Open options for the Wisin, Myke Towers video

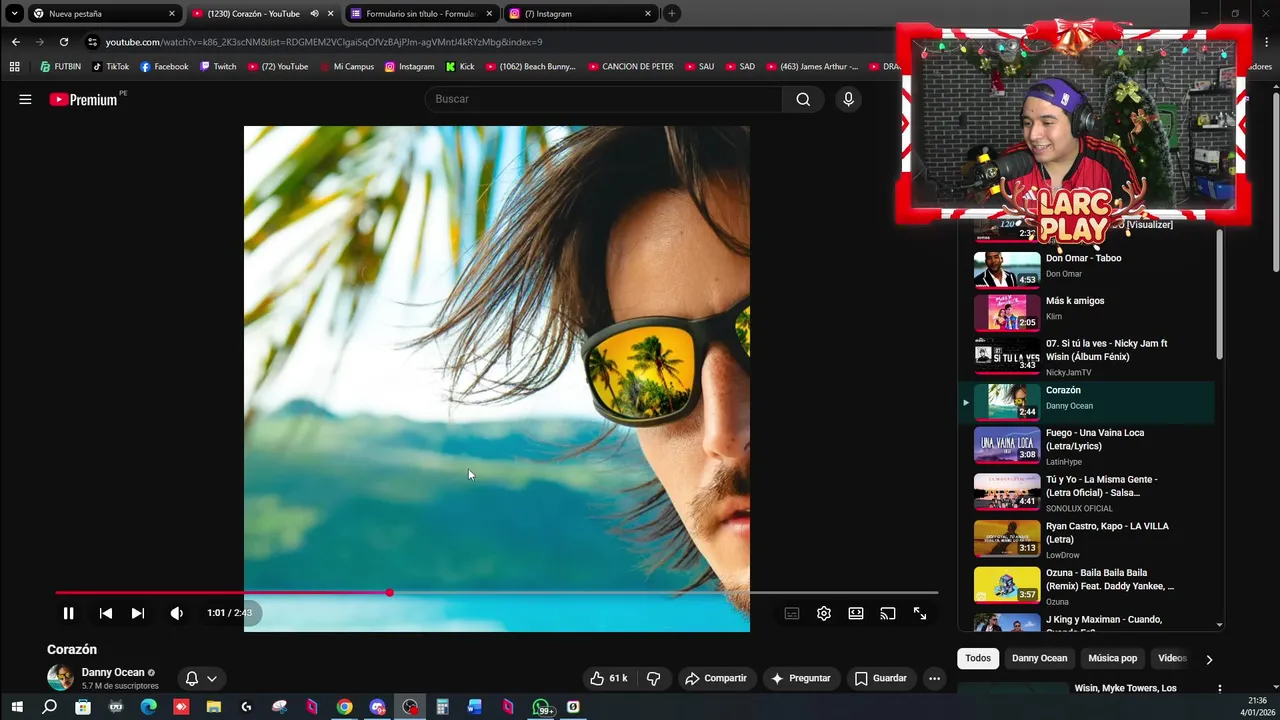[x=1219, y=689]
